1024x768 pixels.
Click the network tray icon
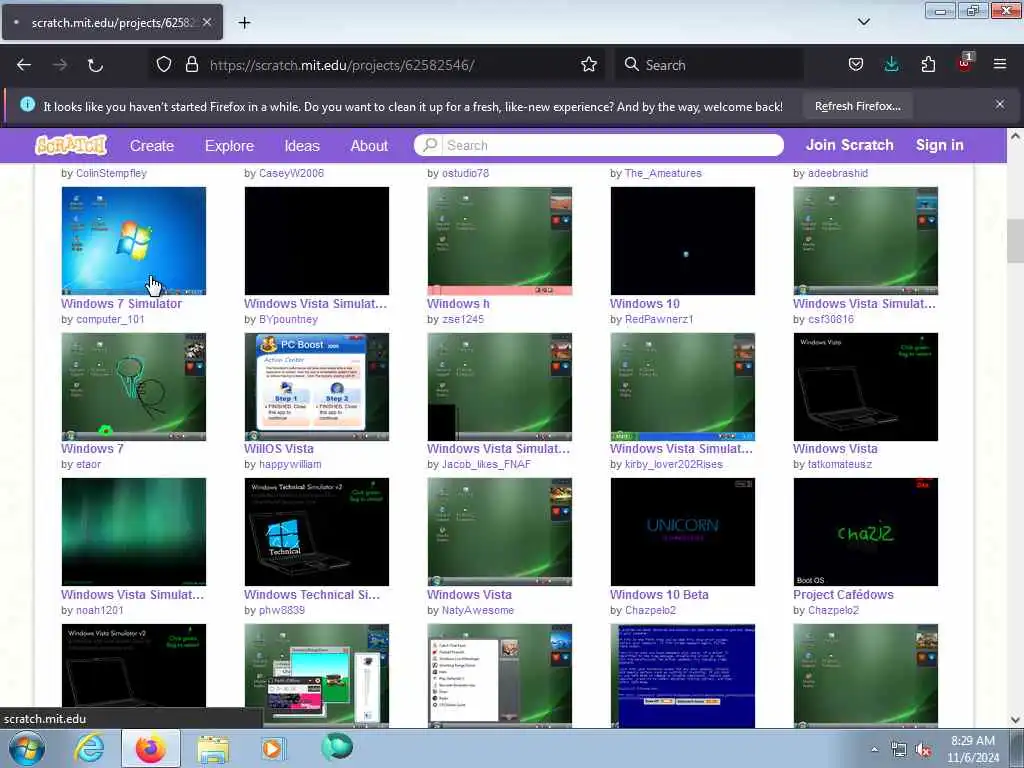tap(899, 750)
